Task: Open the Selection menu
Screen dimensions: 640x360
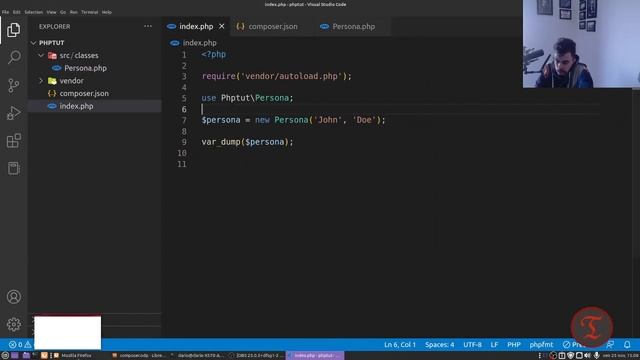Action: (x=33, y=12)
